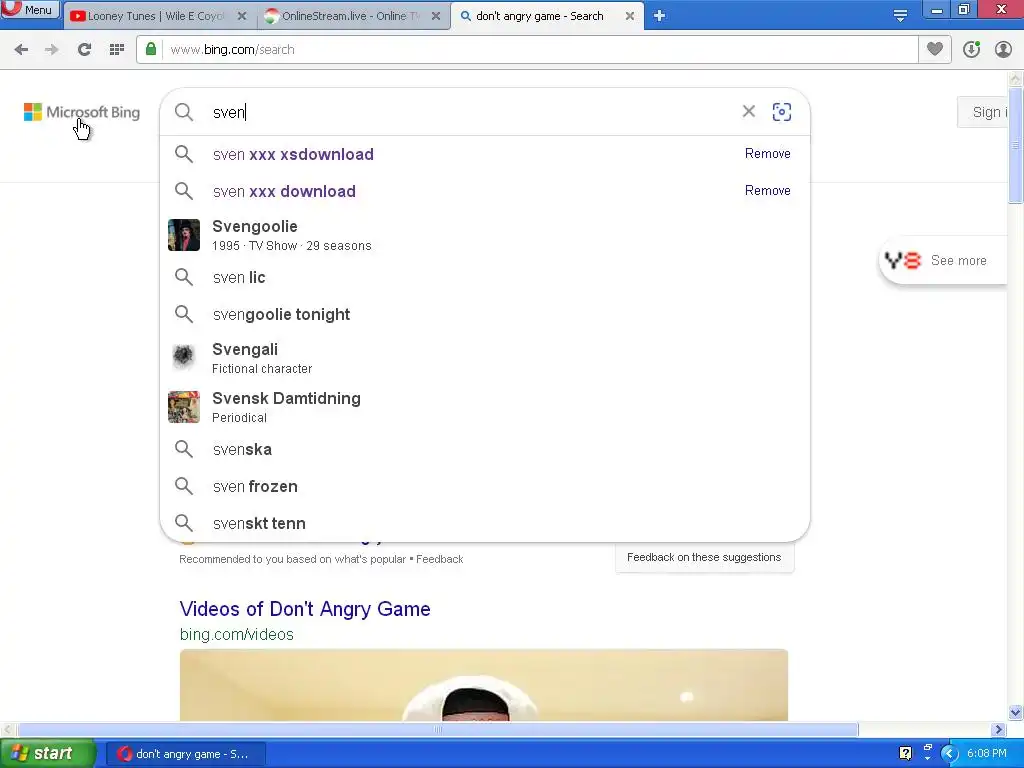Select the don't angry game Search tab
This screenshot has width=1024, height=768.
[539, 16]
